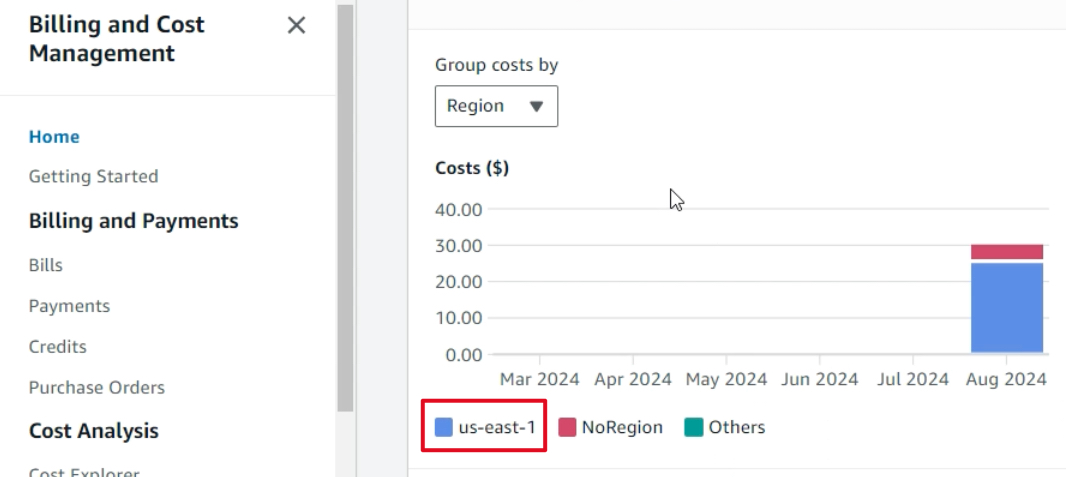Toggle the Others legend label

pos(737,428)
